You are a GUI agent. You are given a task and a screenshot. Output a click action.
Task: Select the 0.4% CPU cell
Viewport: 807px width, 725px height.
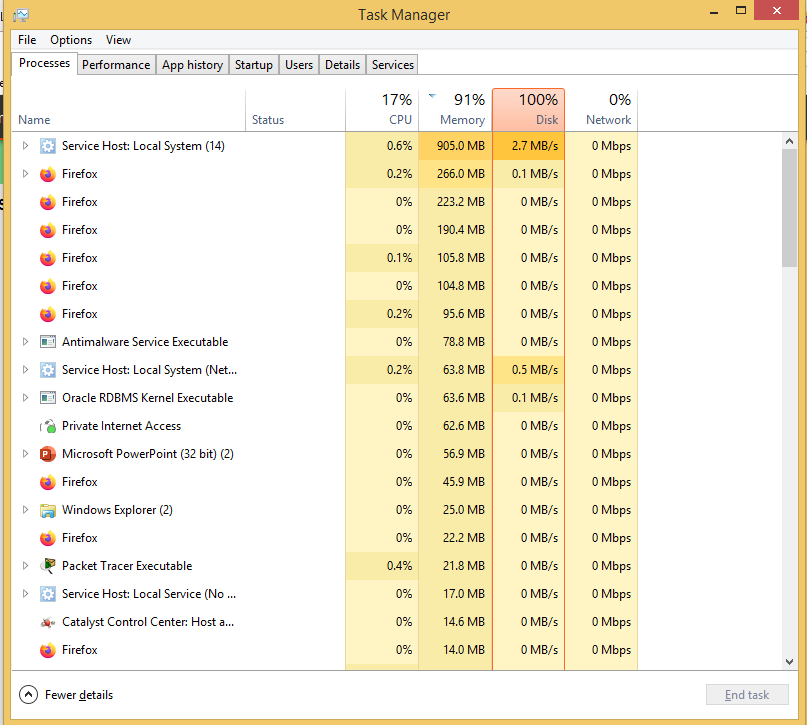coord(382,566)
